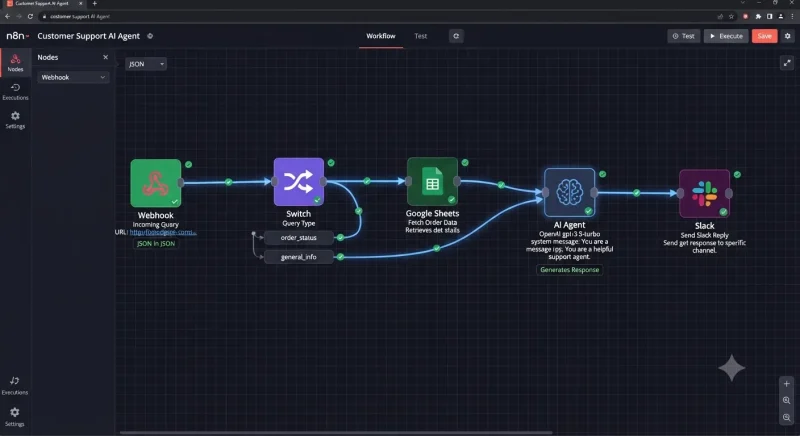
Task: Click Webhook node's status checkmark badge
Action: [x=189, y=164]
